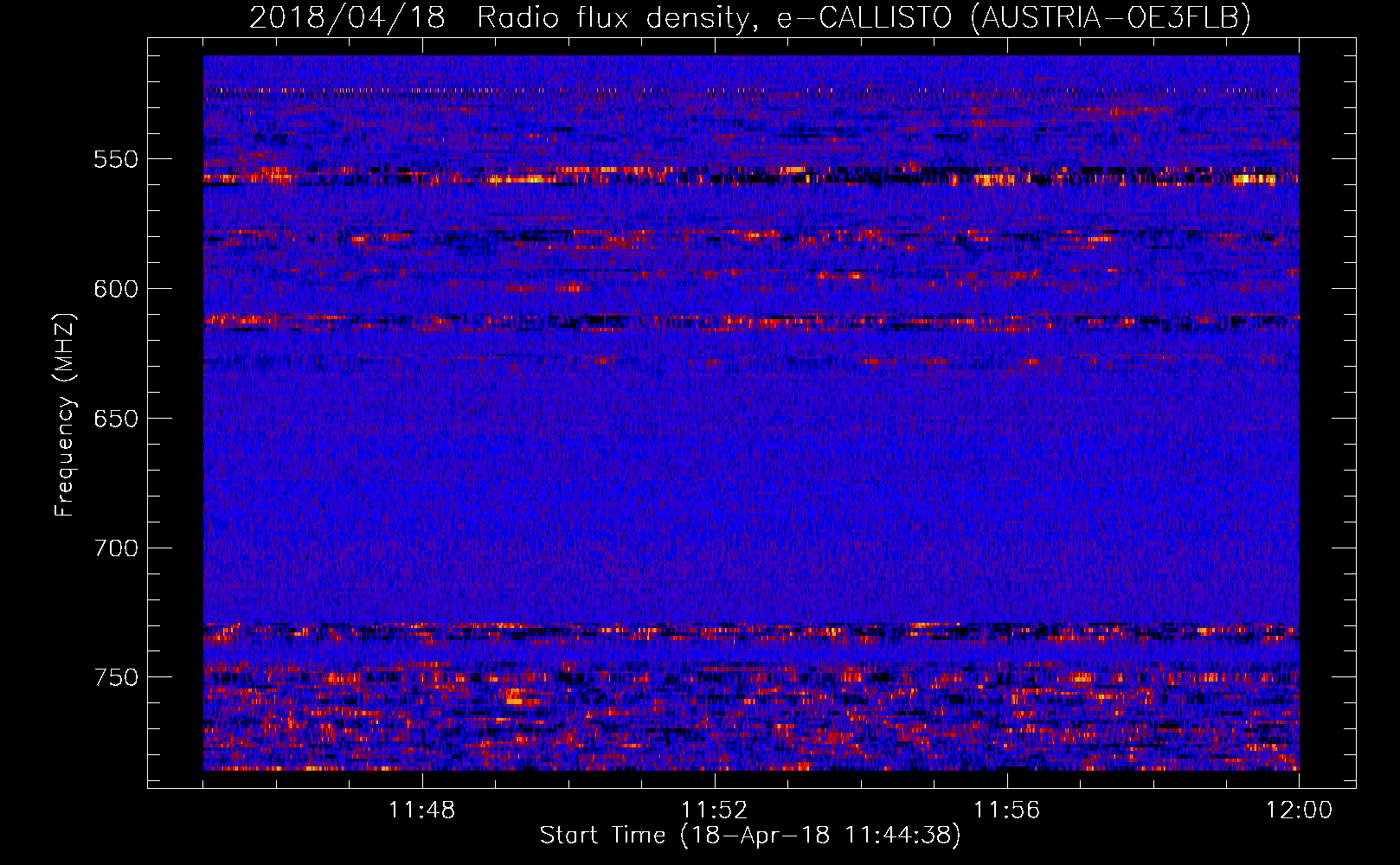The height and width of the screenshot is (865, 1400).
Task: Click the station name '(AUSTRIA-OE3FLB)' in the title
Action: coord(1111,18)
